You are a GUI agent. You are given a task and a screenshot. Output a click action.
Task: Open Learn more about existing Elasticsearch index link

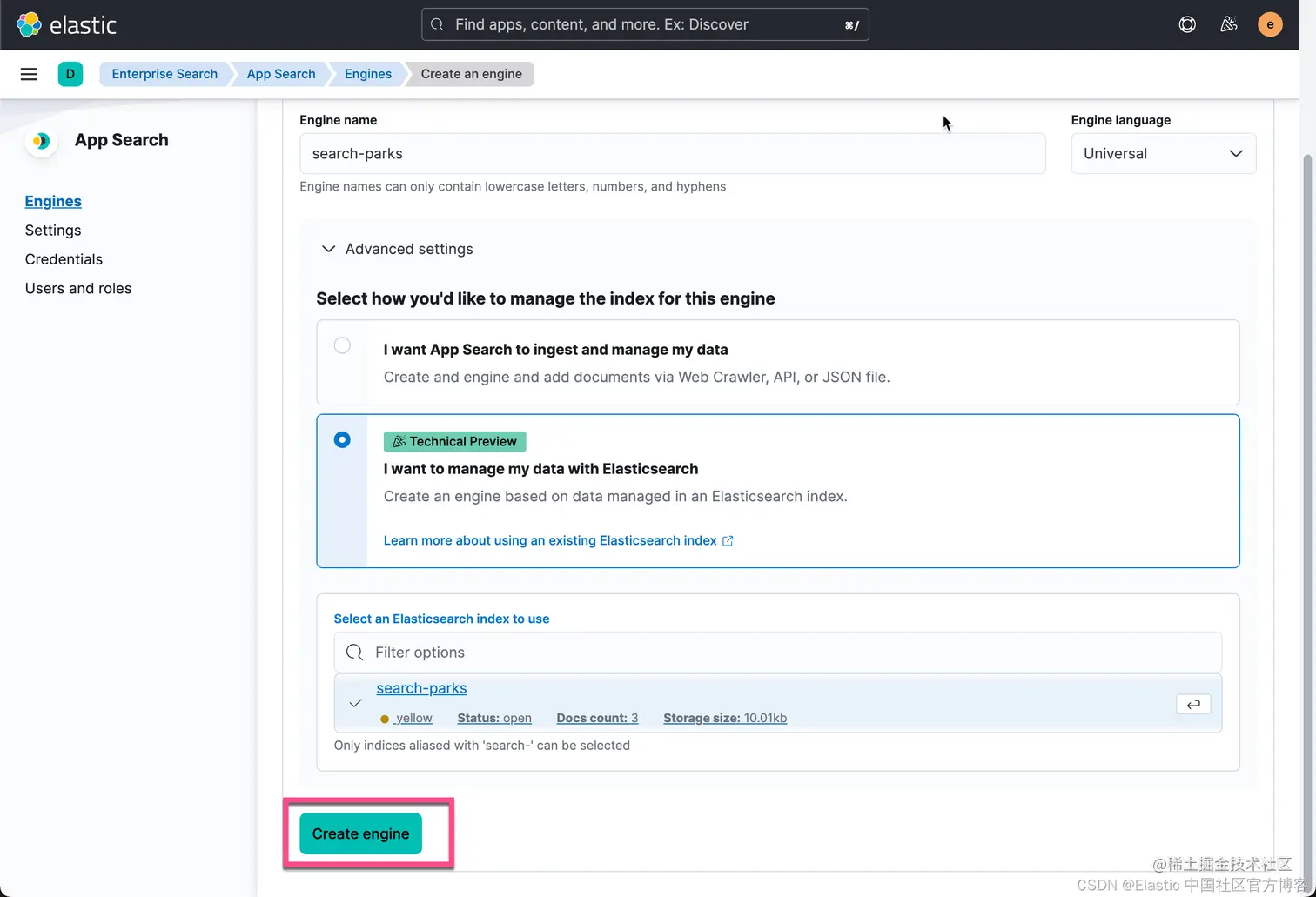550,541
